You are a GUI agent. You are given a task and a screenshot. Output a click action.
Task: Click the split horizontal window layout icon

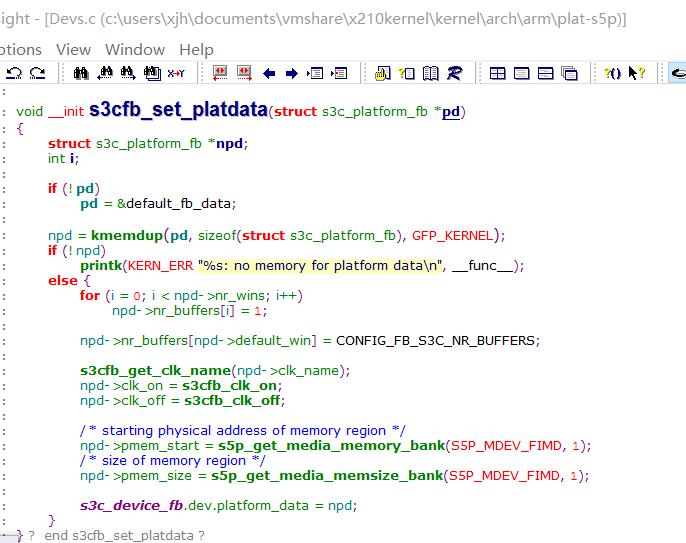coord(545,73)
